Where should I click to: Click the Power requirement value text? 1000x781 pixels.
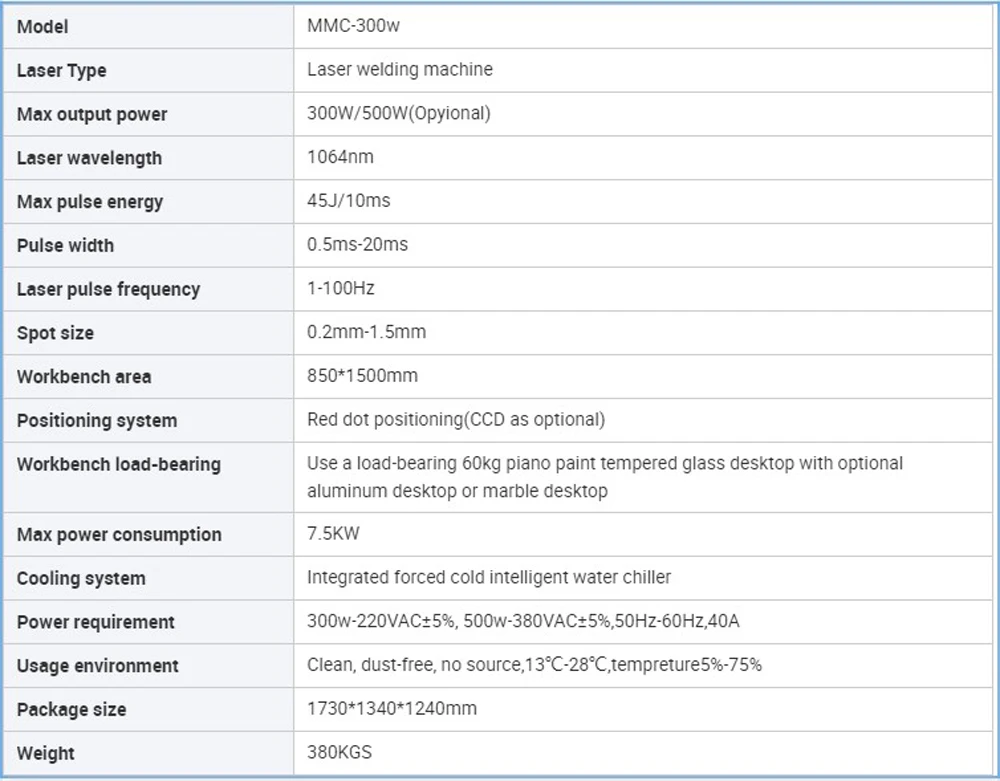523,621
